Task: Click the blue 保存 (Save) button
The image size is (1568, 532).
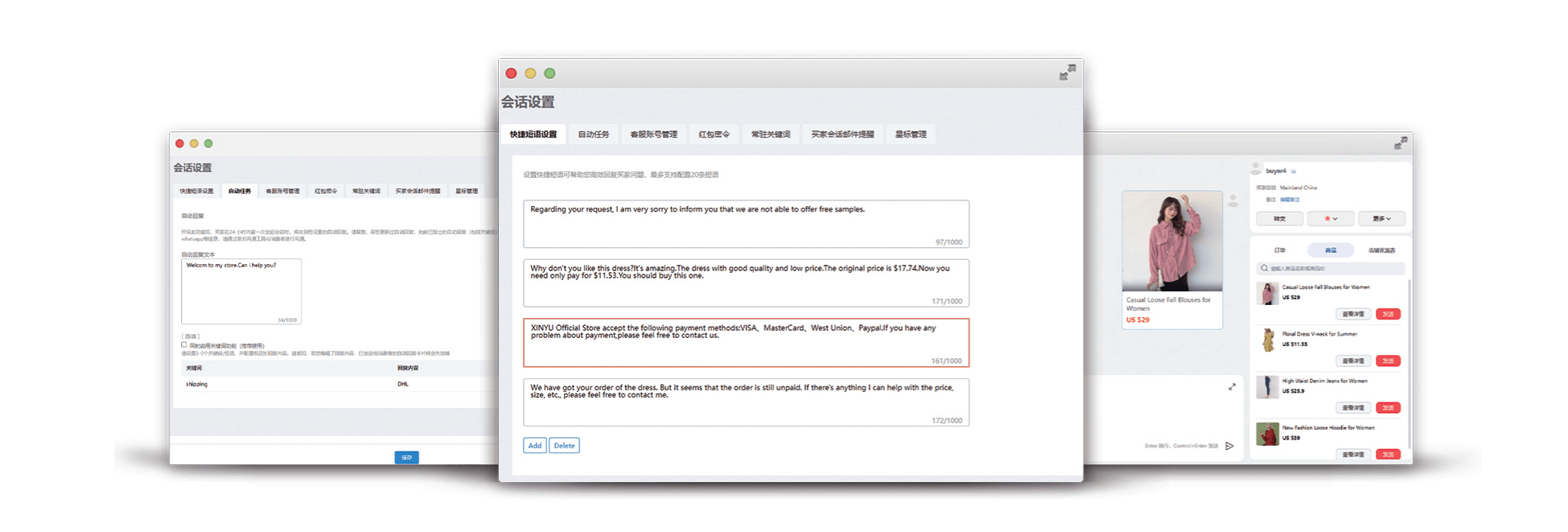Action: (x=406, y=457)
